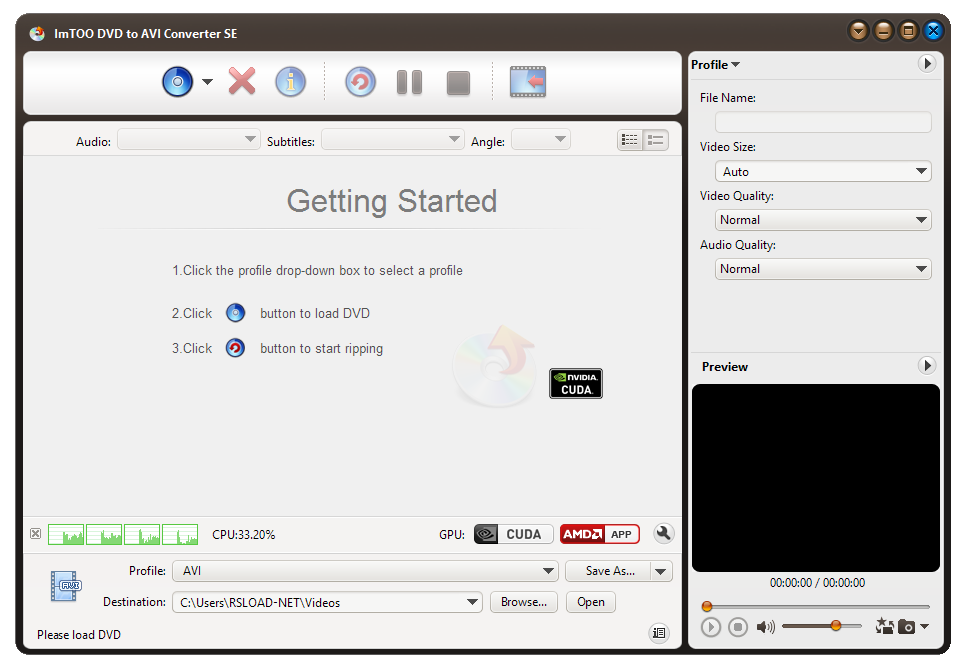Switch to the compact list view mode

(x=630, y=140)
